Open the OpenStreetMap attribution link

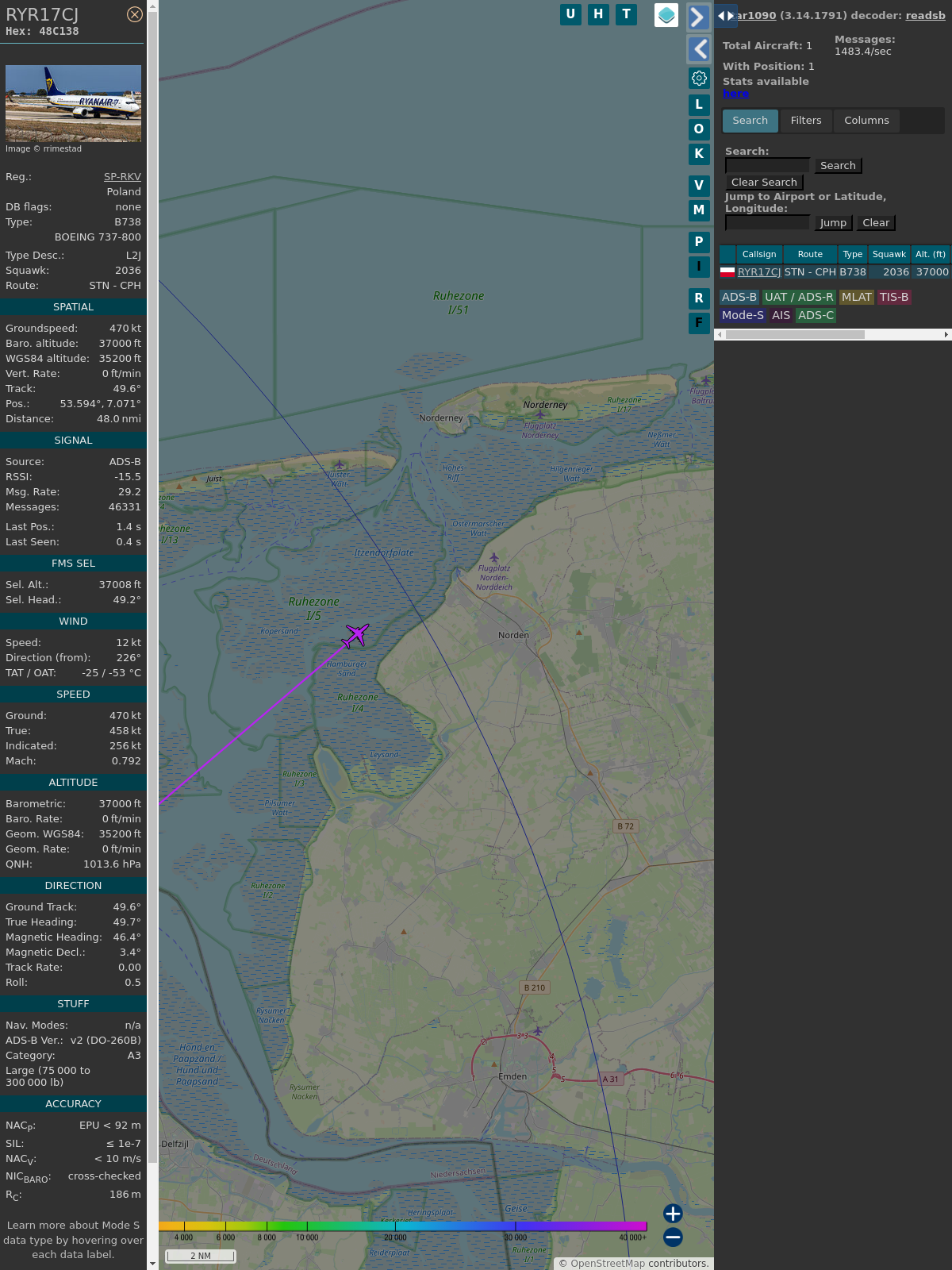coord(608,1264)
